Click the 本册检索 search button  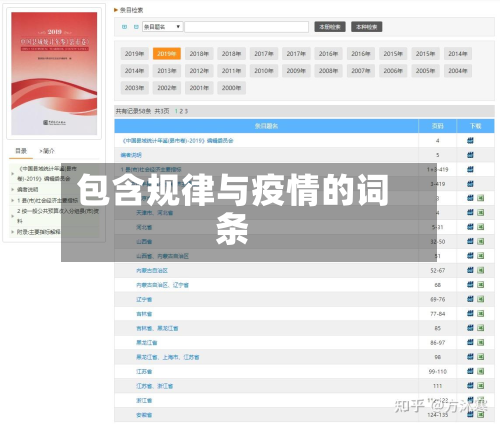pos(330,27)
